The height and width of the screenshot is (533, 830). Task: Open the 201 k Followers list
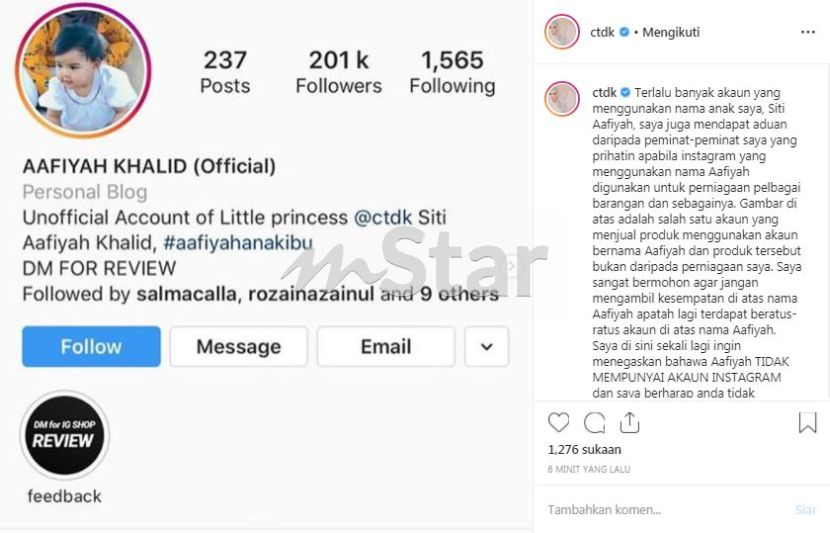[x=338, y=72]
